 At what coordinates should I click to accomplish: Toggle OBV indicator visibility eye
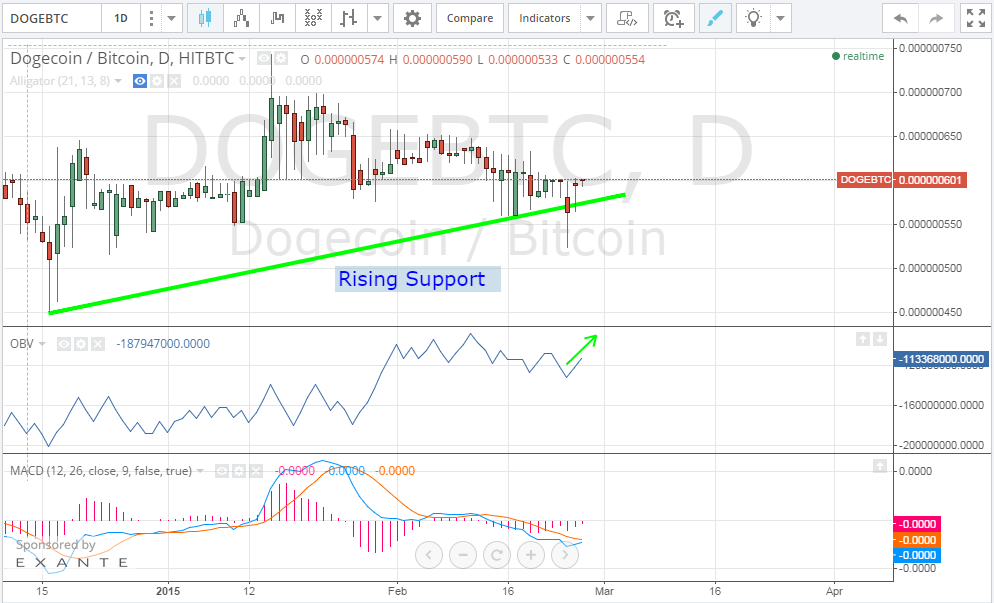click(63, 344)
